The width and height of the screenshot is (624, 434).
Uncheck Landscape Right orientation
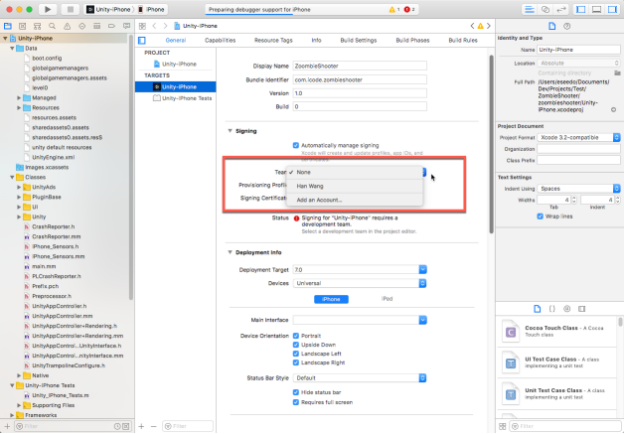pos(296,363)
